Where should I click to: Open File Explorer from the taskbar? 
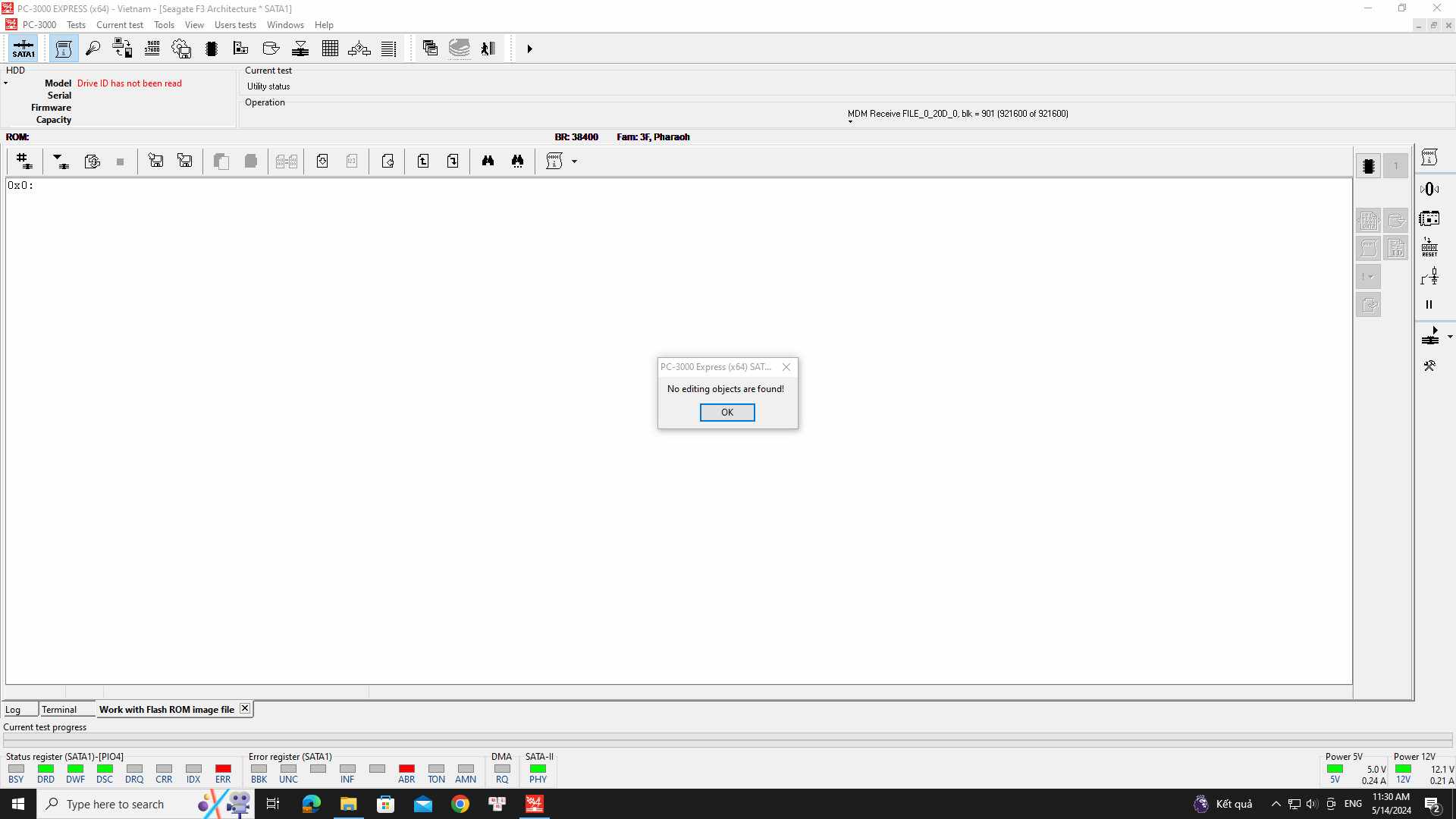348,804
